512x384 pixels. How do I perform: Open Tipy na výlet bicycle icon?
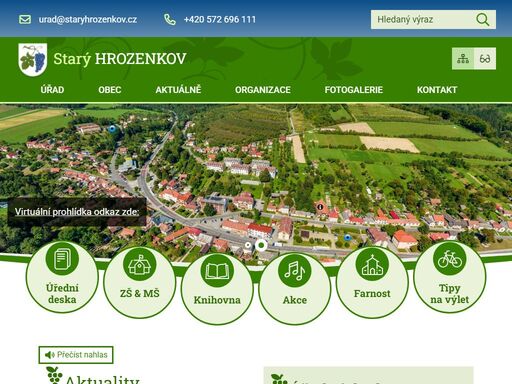click(449, 259)
